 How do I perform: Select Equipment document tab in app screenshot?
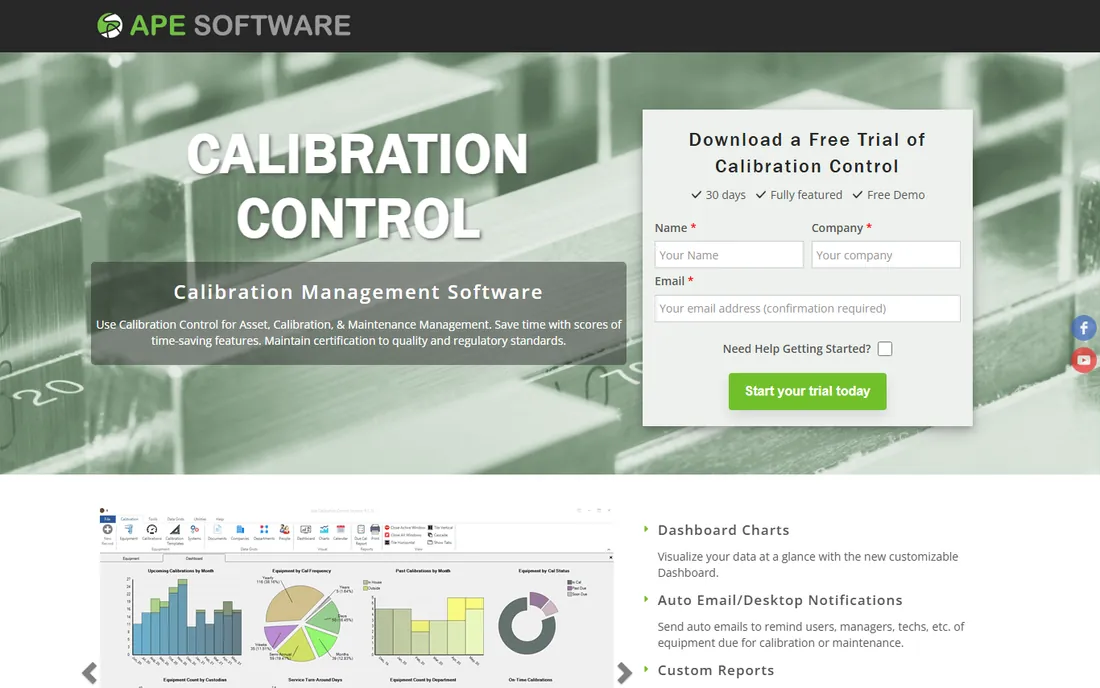(x=131, y=558)
